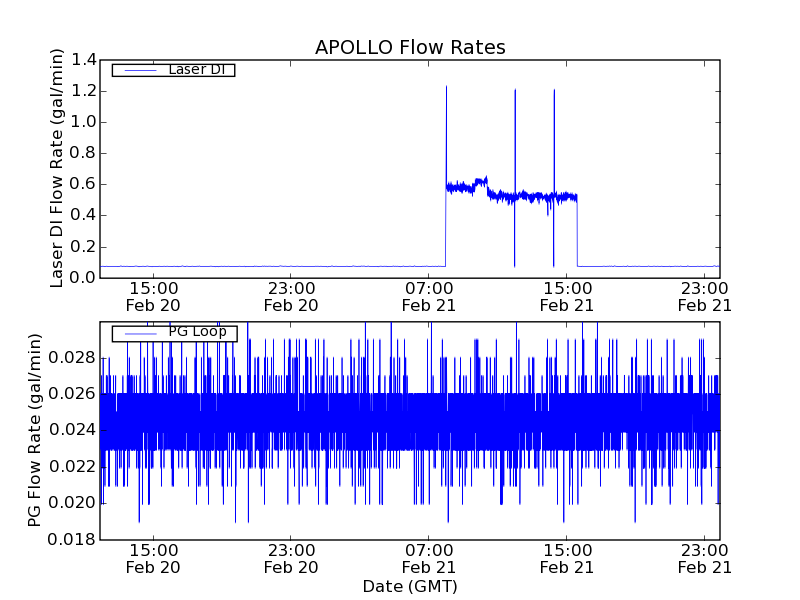Click top plot's '07:00 Feb 21' tick label
The width and height of the screenshot is (800, 600).
pos(429,297)
